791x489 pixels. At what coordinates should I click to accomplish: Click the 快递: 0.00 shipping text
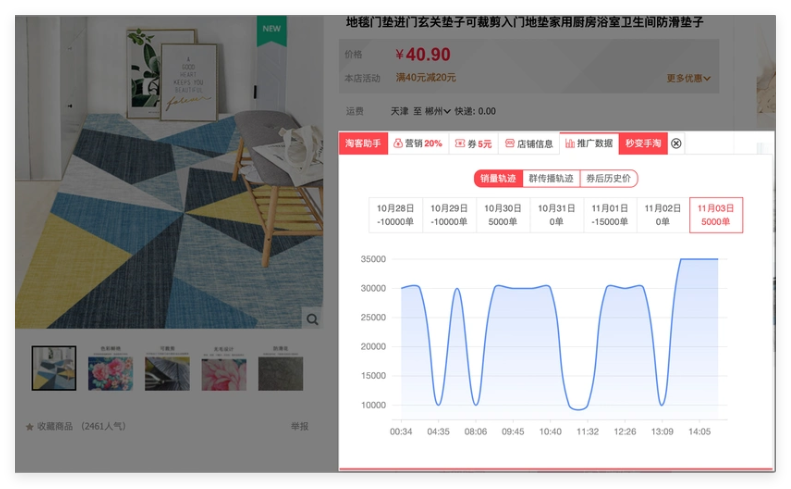coord(475,111)
